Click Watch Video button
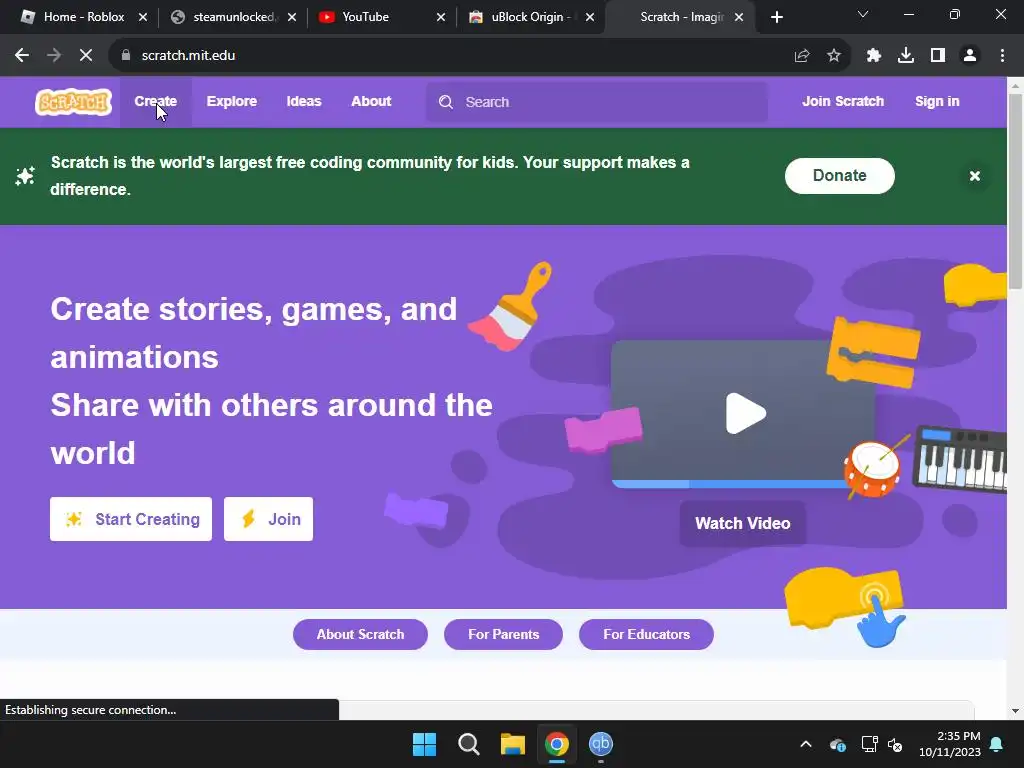 [743, 524]
